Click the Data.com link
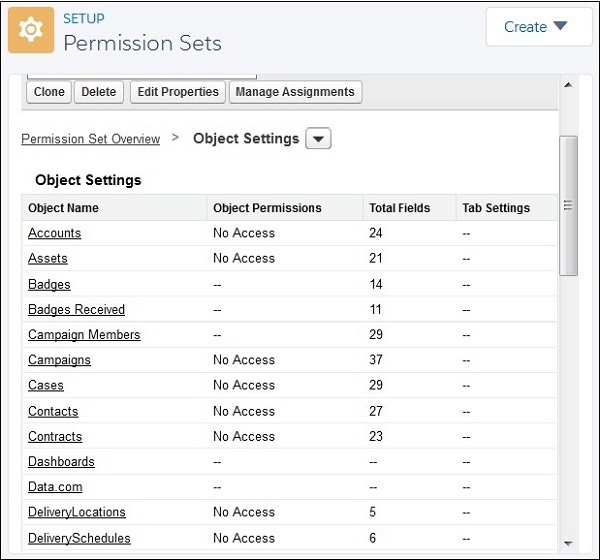The width and height of the screenshot is (600, 560). tap(55, 487)
